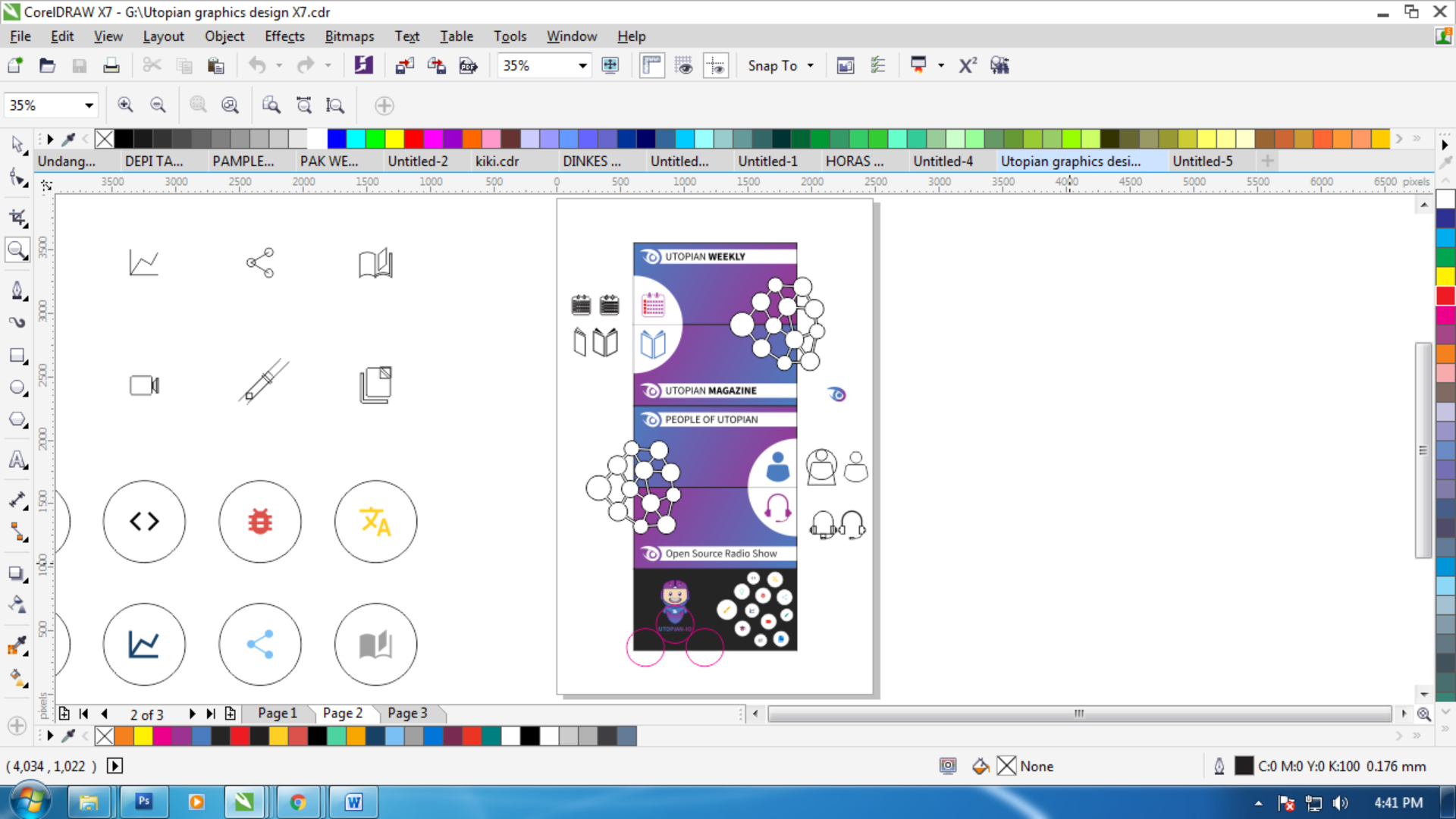Click the red swatch in top palette
The height and width of the screenshot is (819, 1456).
414,139
